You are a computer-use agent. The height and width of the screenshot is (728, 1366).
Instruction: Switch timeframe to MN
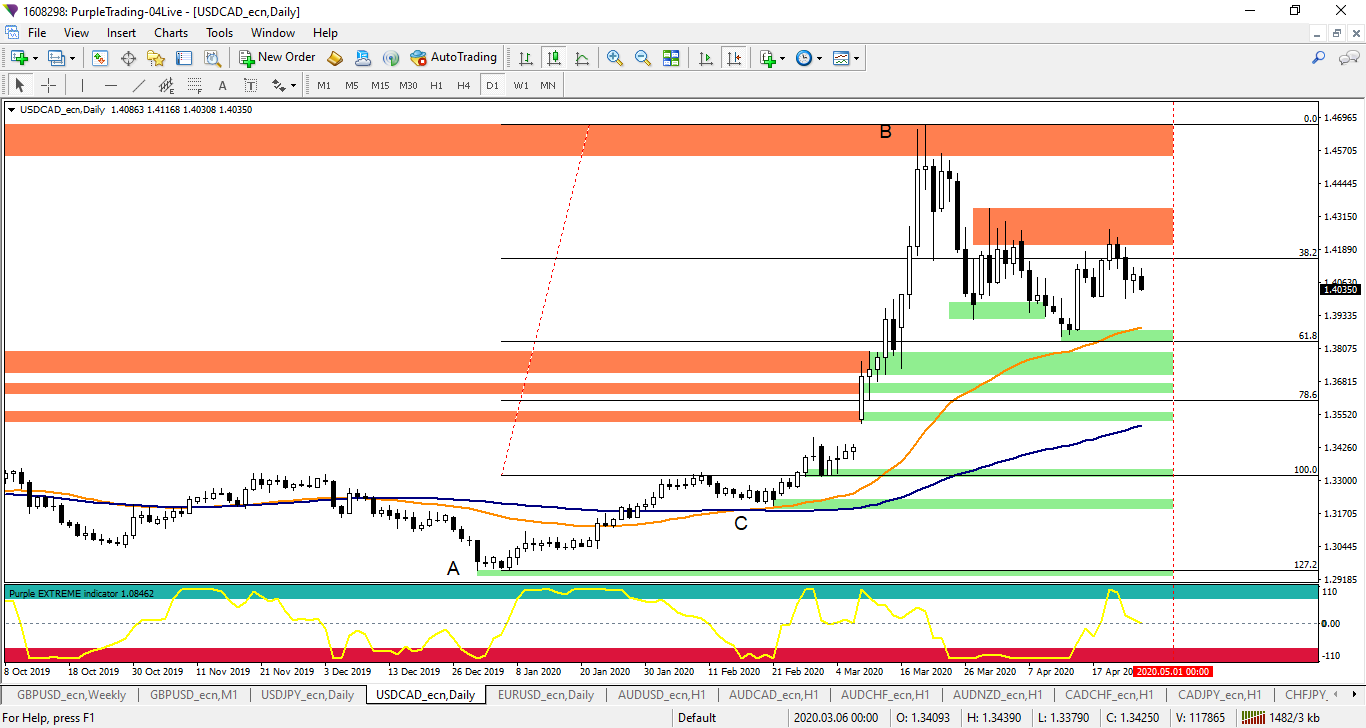(548, 85)
